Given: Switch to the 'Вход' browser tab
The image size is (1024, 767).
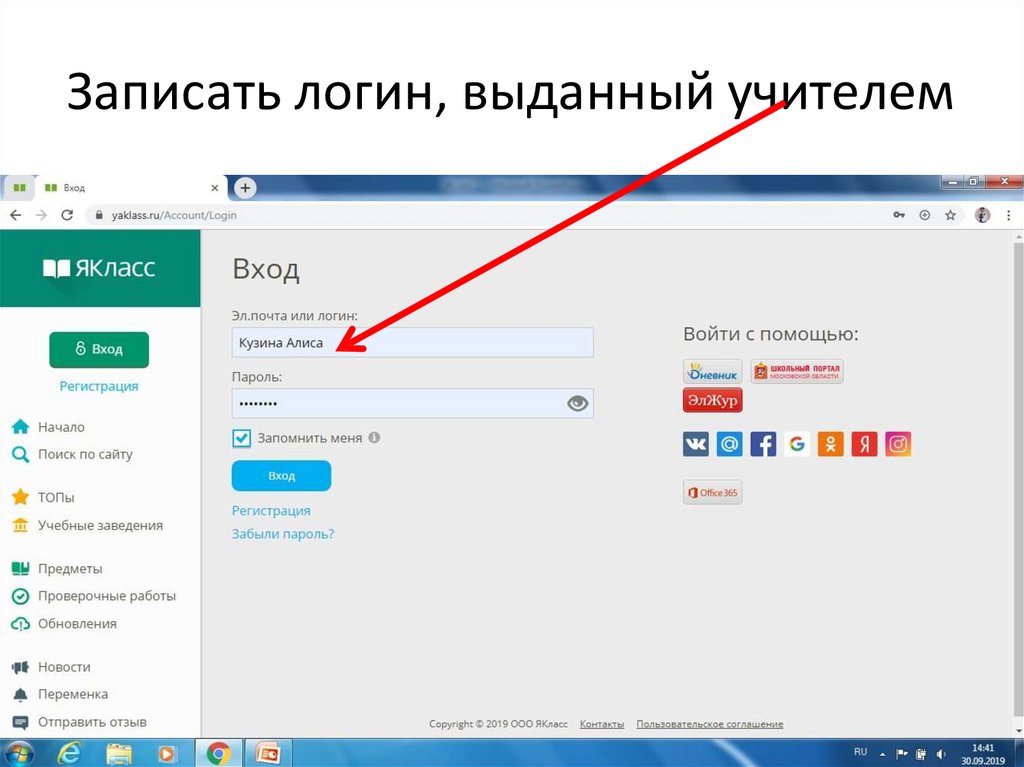Looking at the screenshot, I should point(75,187).
